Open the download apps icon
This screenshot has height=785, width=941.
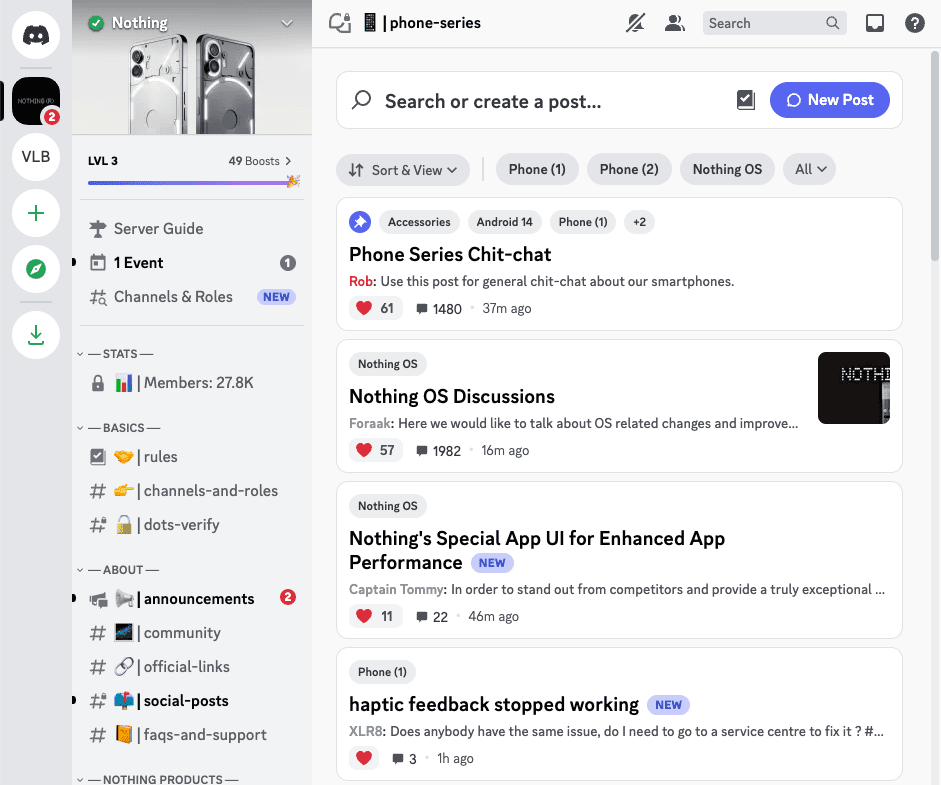click(x=36, y=335)
